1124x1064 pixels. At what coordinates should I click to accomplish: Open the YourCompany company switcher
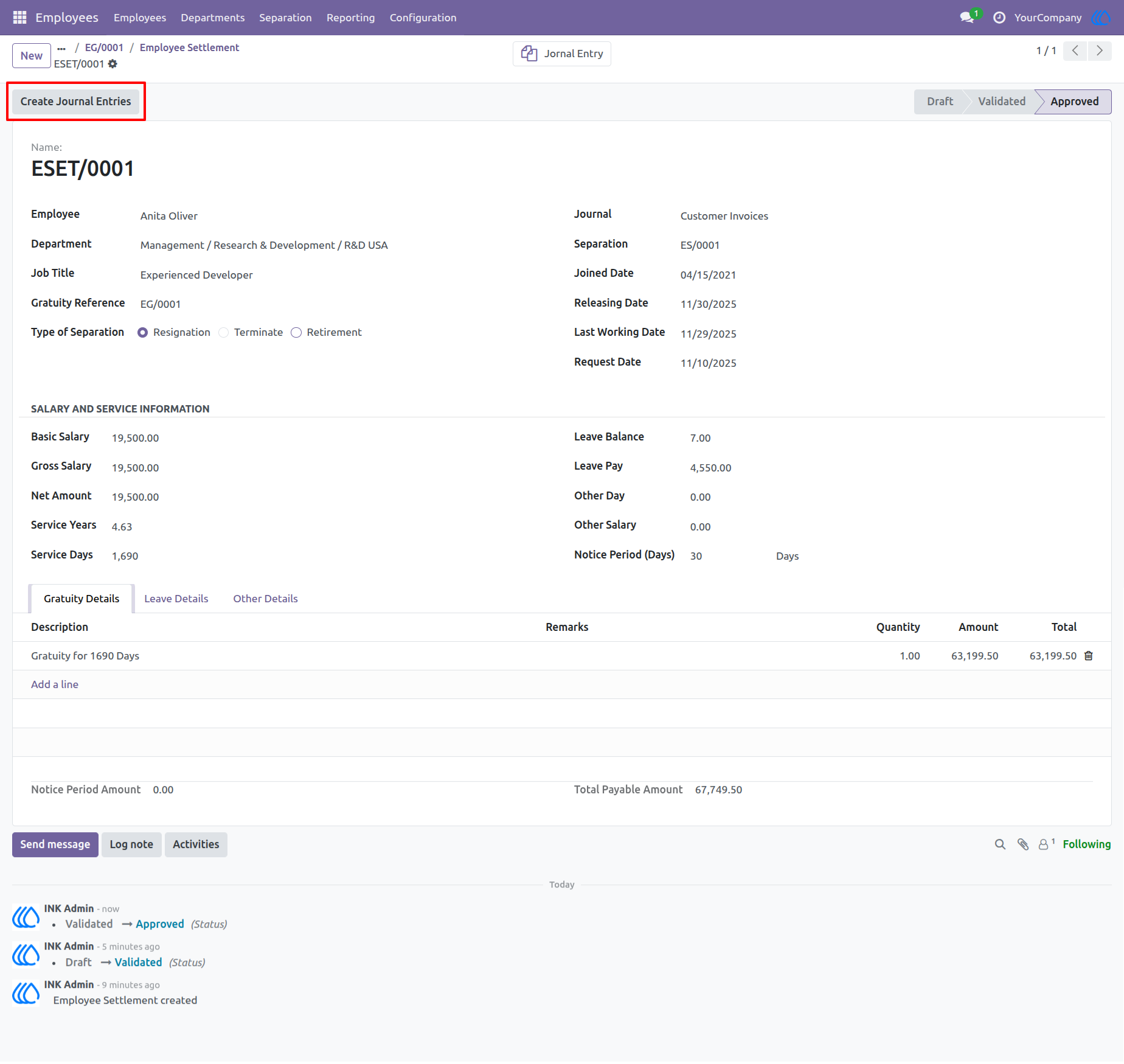(x=1048, y=18)
